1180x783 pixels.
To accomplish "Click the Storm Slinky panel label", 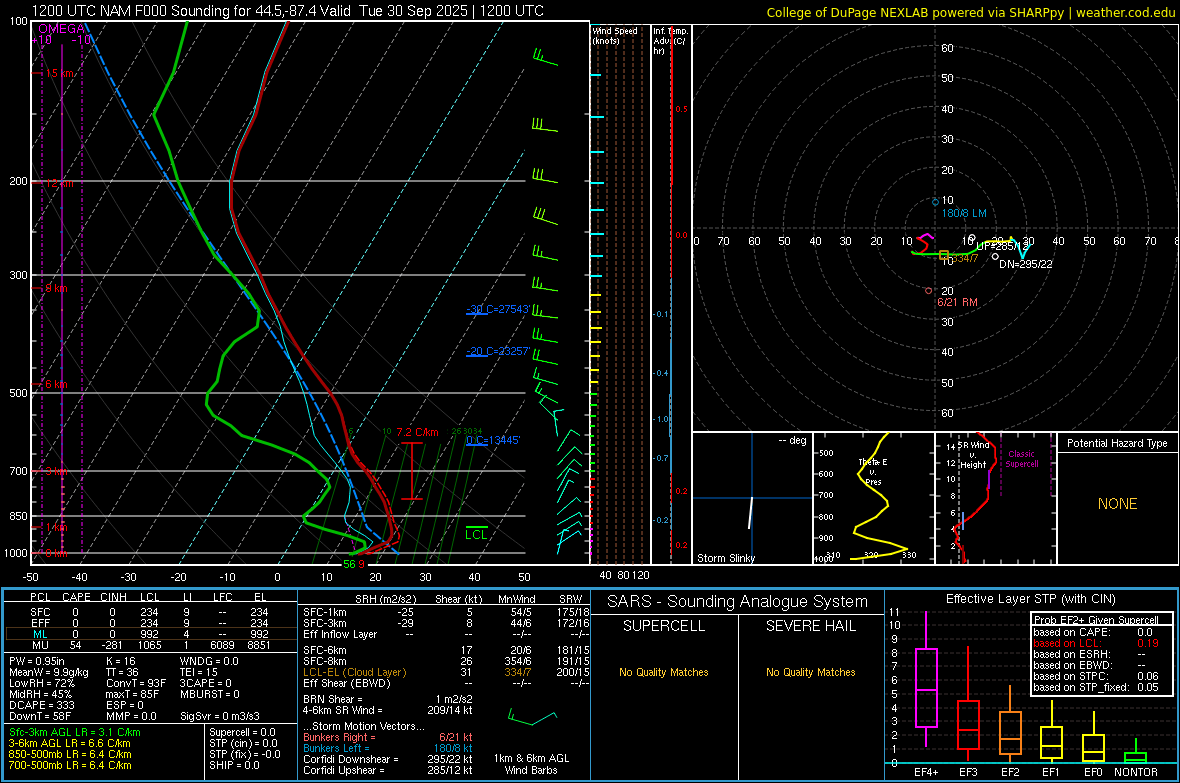I will 725,558.
